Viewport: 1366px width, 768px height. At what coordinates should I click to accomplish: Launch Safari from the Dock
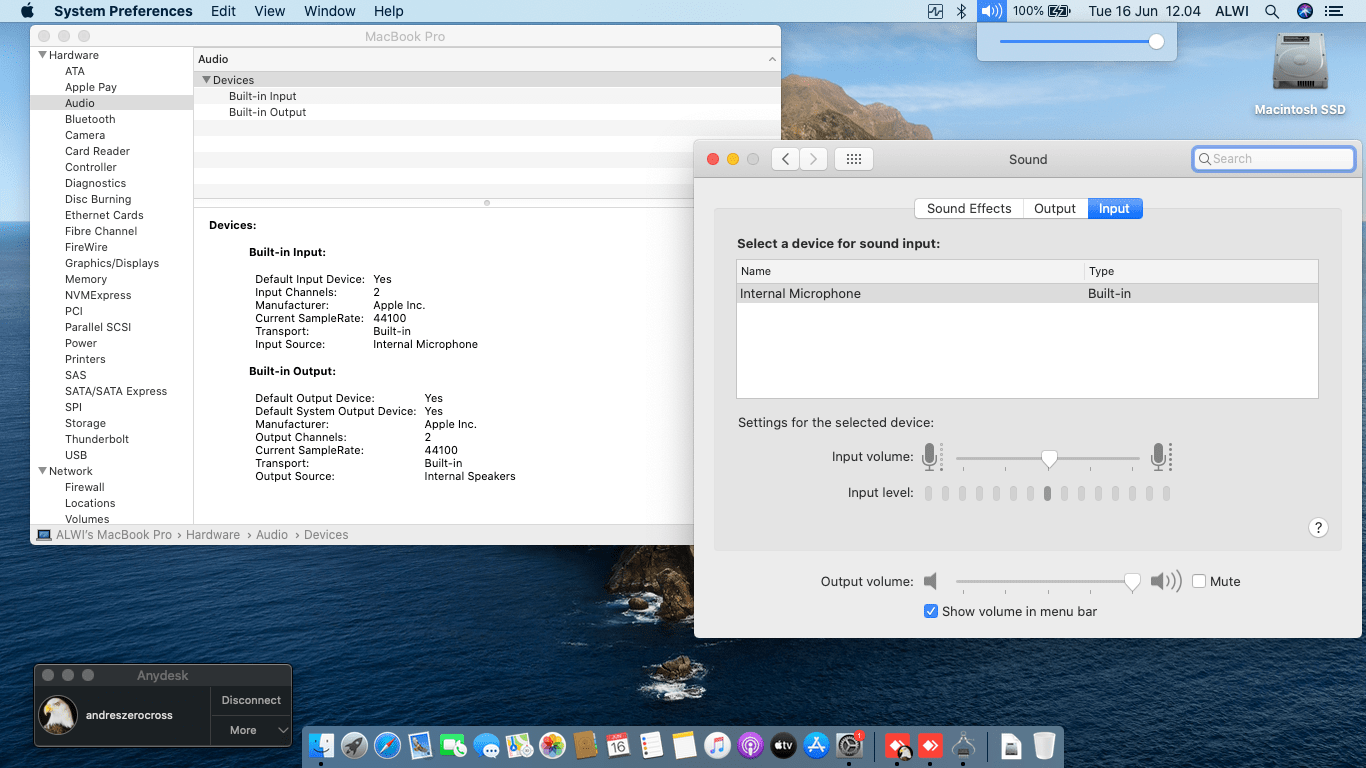[387, 745]
